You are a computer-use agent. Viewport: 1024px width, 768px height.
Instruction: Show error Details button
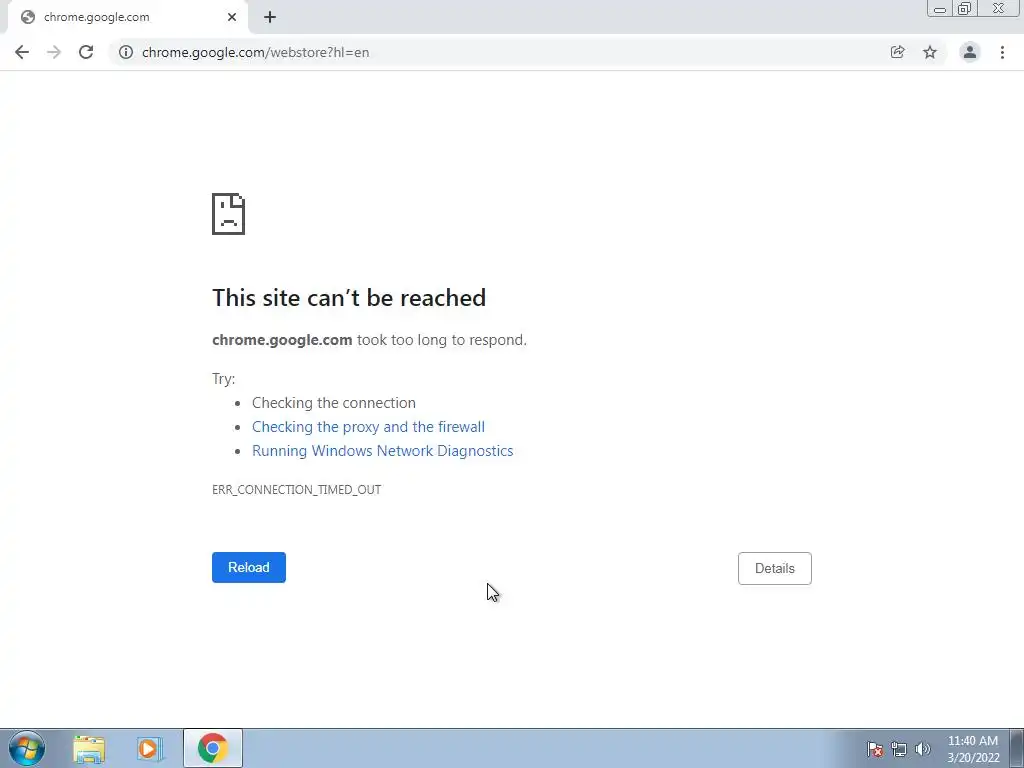tap(775, 568)
